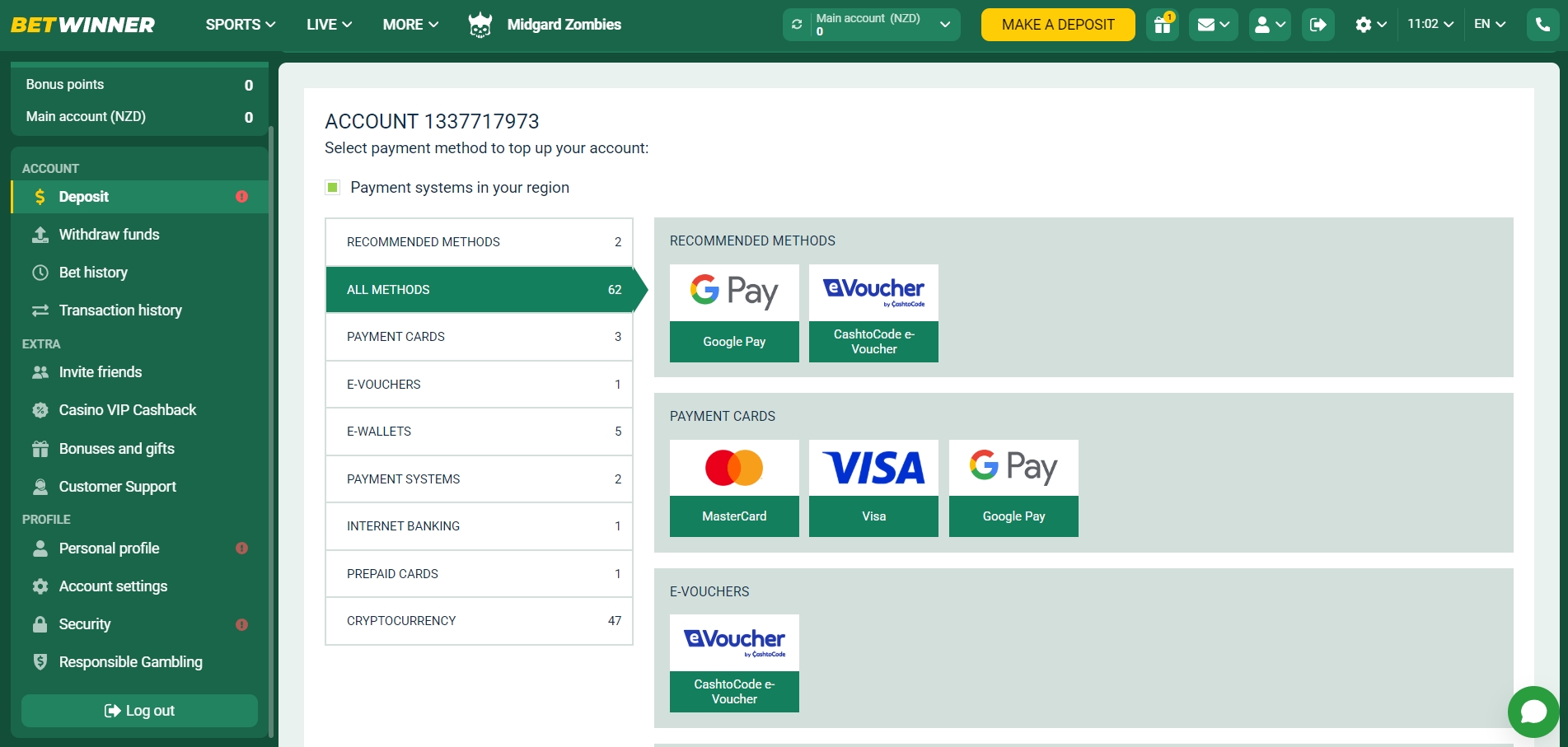1568x747 pixels.
Task: Click the Bonuses and gifts box icon
Action: click(x=40, y=449)
